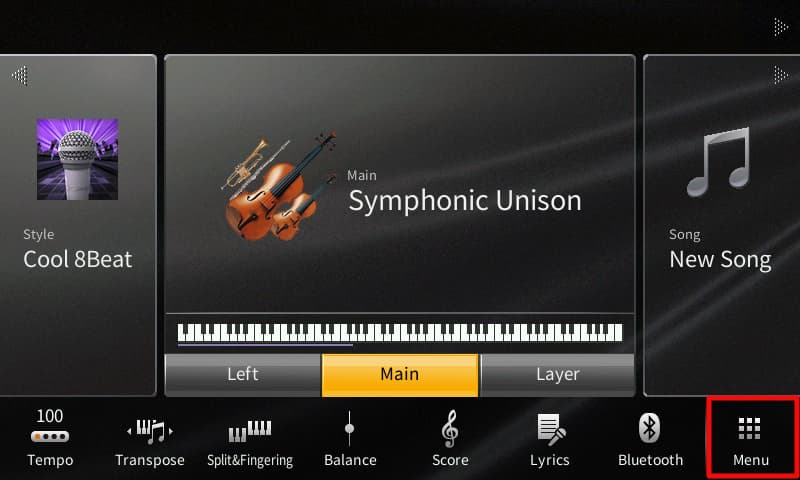The height and width of the screenshot is (480, 800).
Task: Open Bluetooth settings
Action: pyautogui.click(x=650, y=440)
